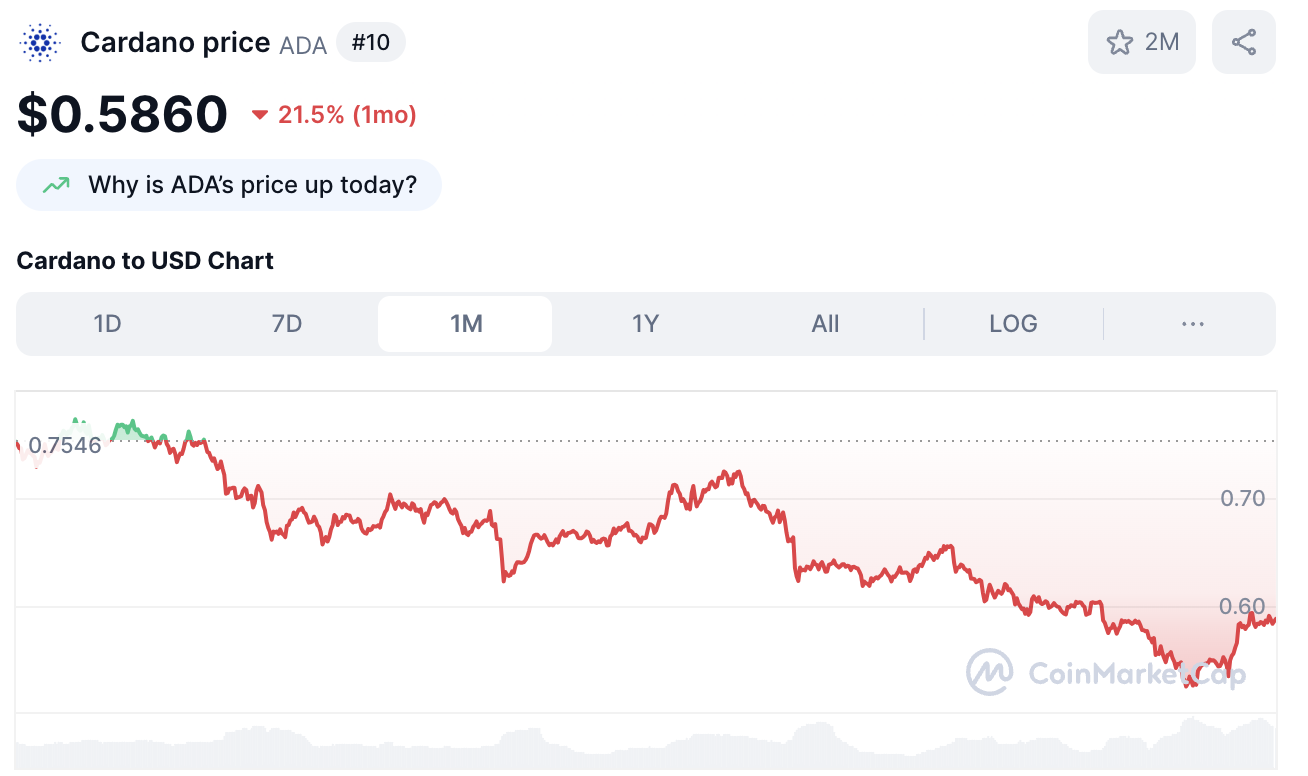Click the Cardano price title text
This screenshot has height=776, width=1308.
point(175,43)
